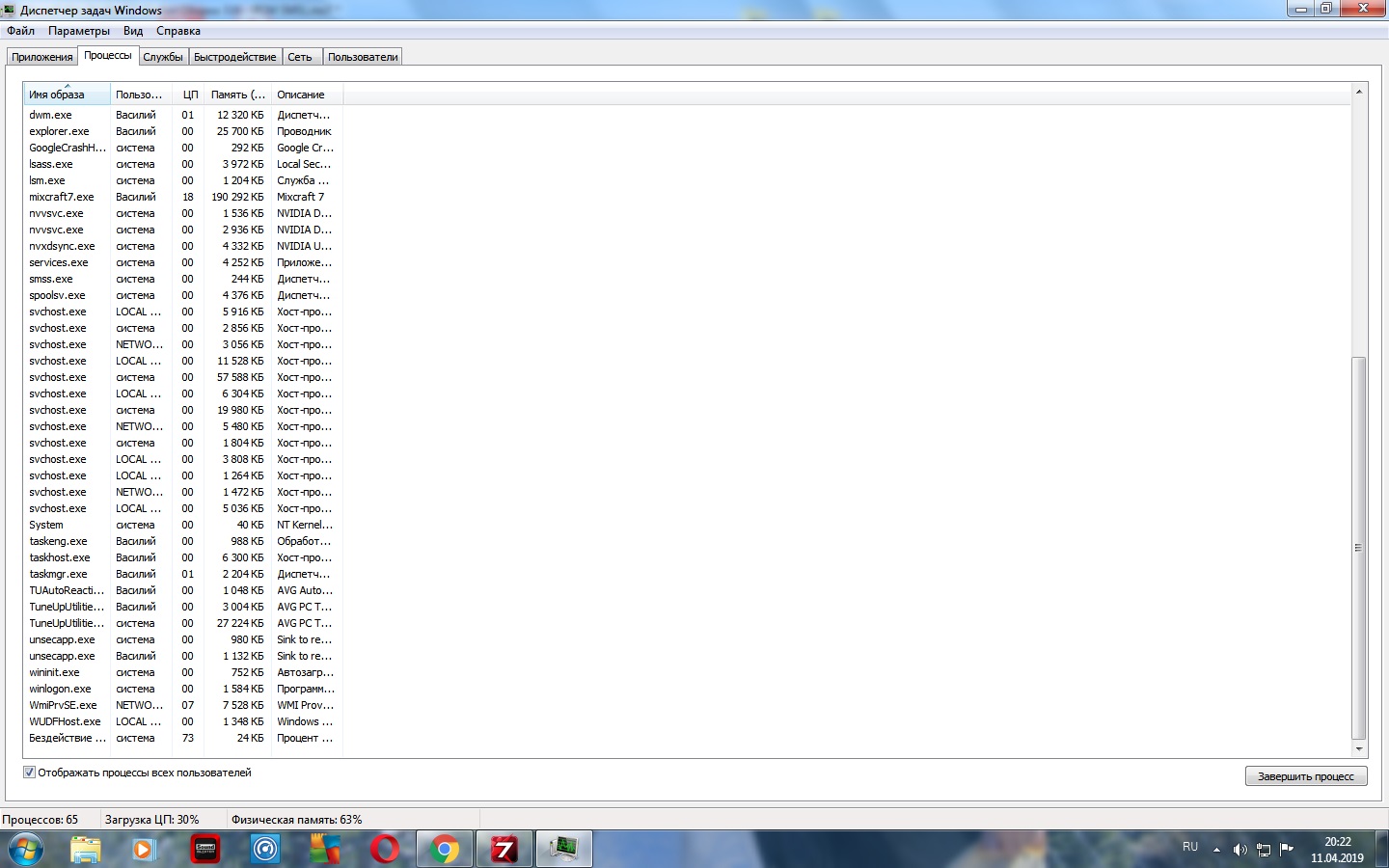Switch to the Пользователи tab
The width and height of the screenshot is (1389, 868).
pyautogui.click(x=363, y=57)
